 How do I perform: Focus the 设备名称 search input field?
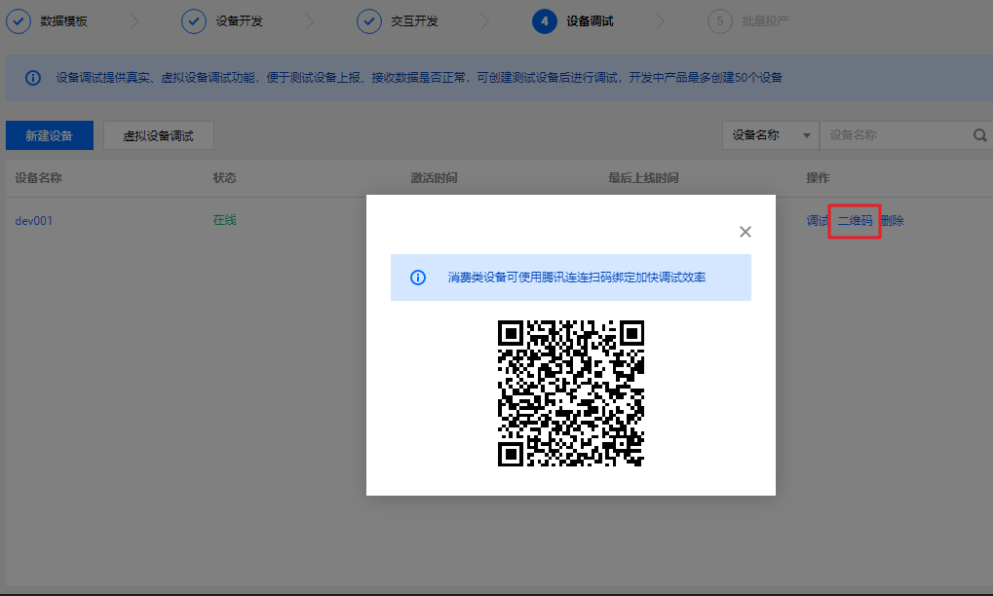(896, 135)
